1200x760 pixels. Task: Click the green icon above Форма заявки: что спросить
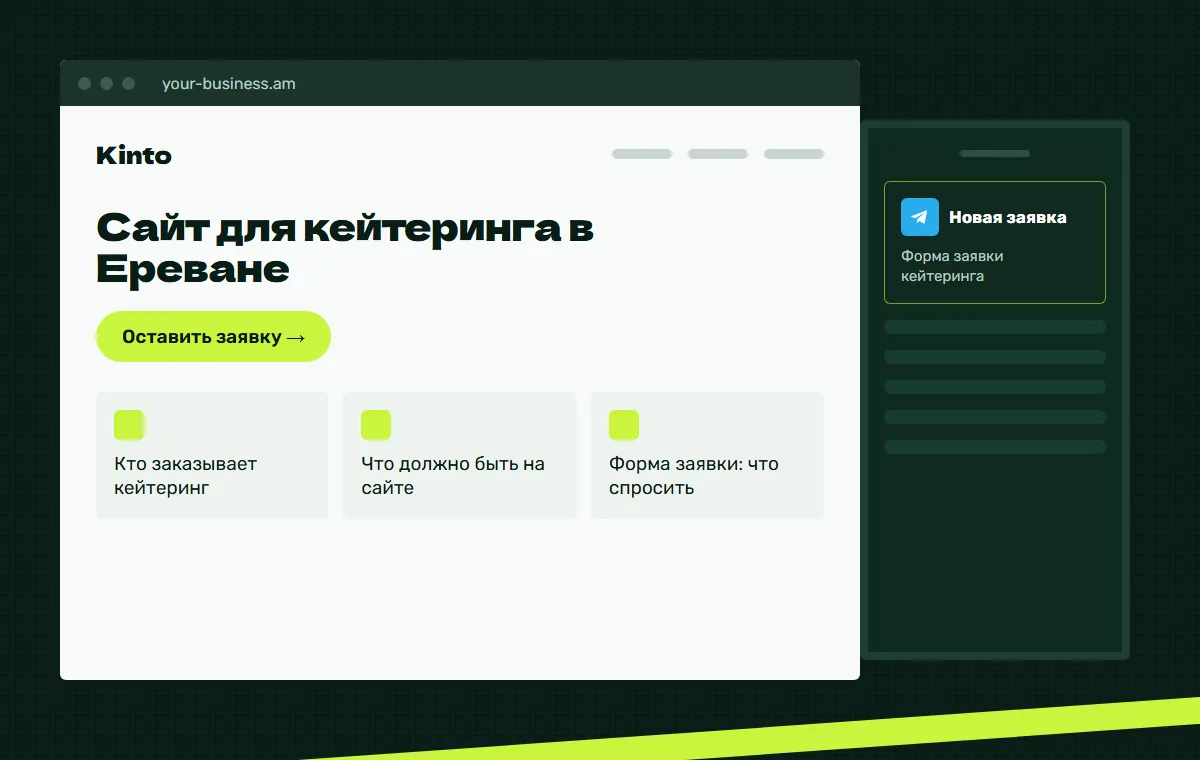pyautogui.click(x=624, y=425)
